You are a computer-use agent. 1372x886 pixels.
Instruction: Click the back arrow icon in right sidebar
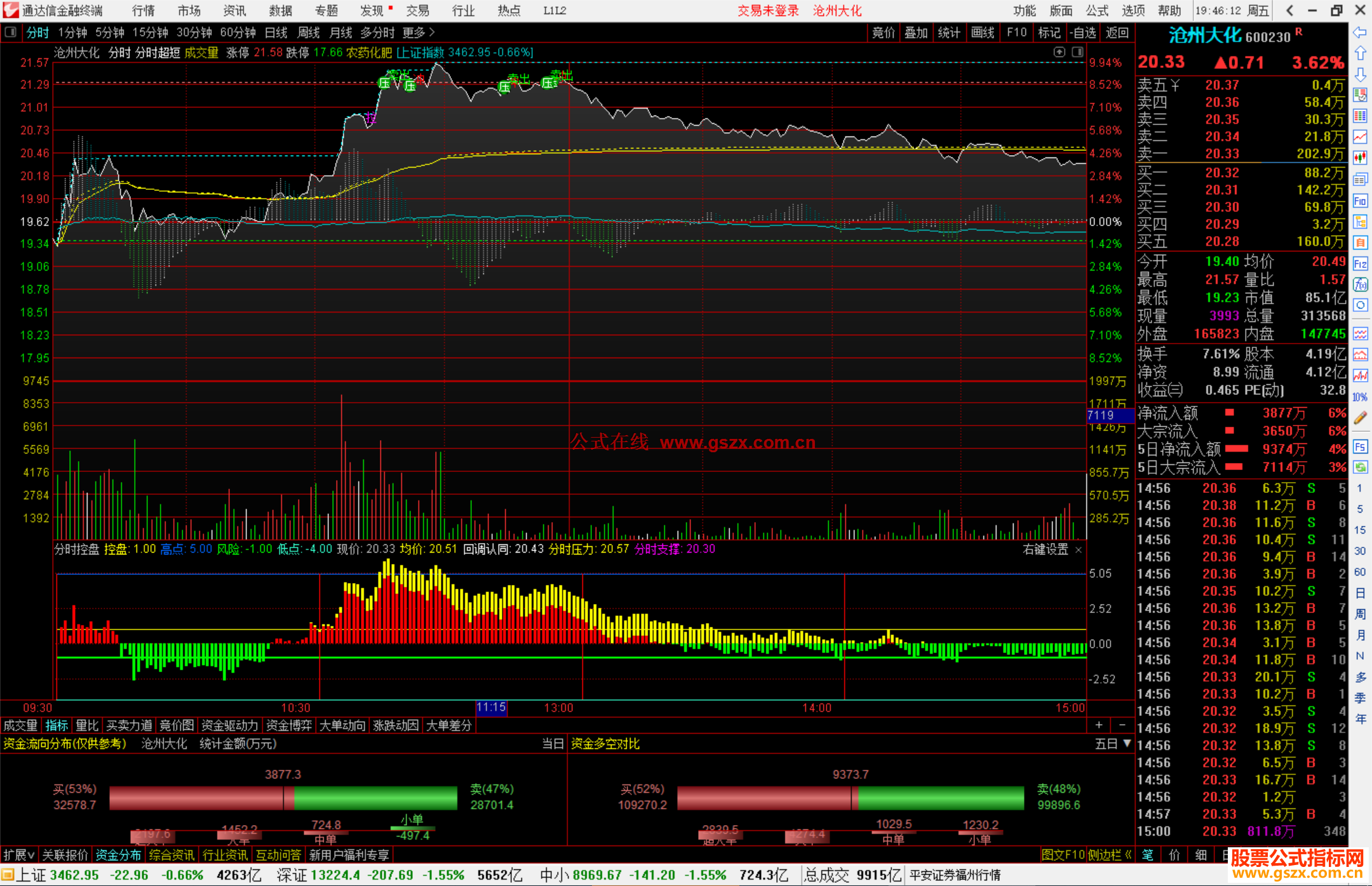[x=1360, y=32]
